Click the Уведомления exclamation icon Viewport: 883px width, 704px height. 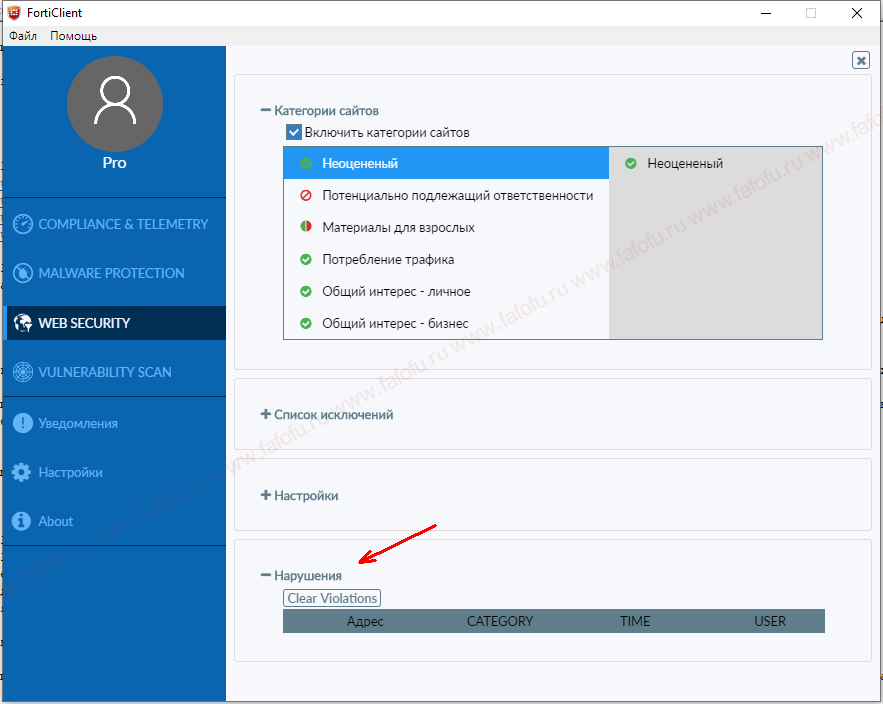23,423
